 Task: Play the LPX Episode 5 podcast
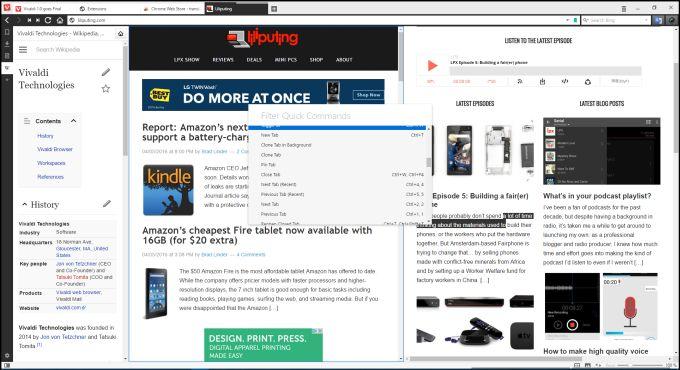(x=432, y=65)
